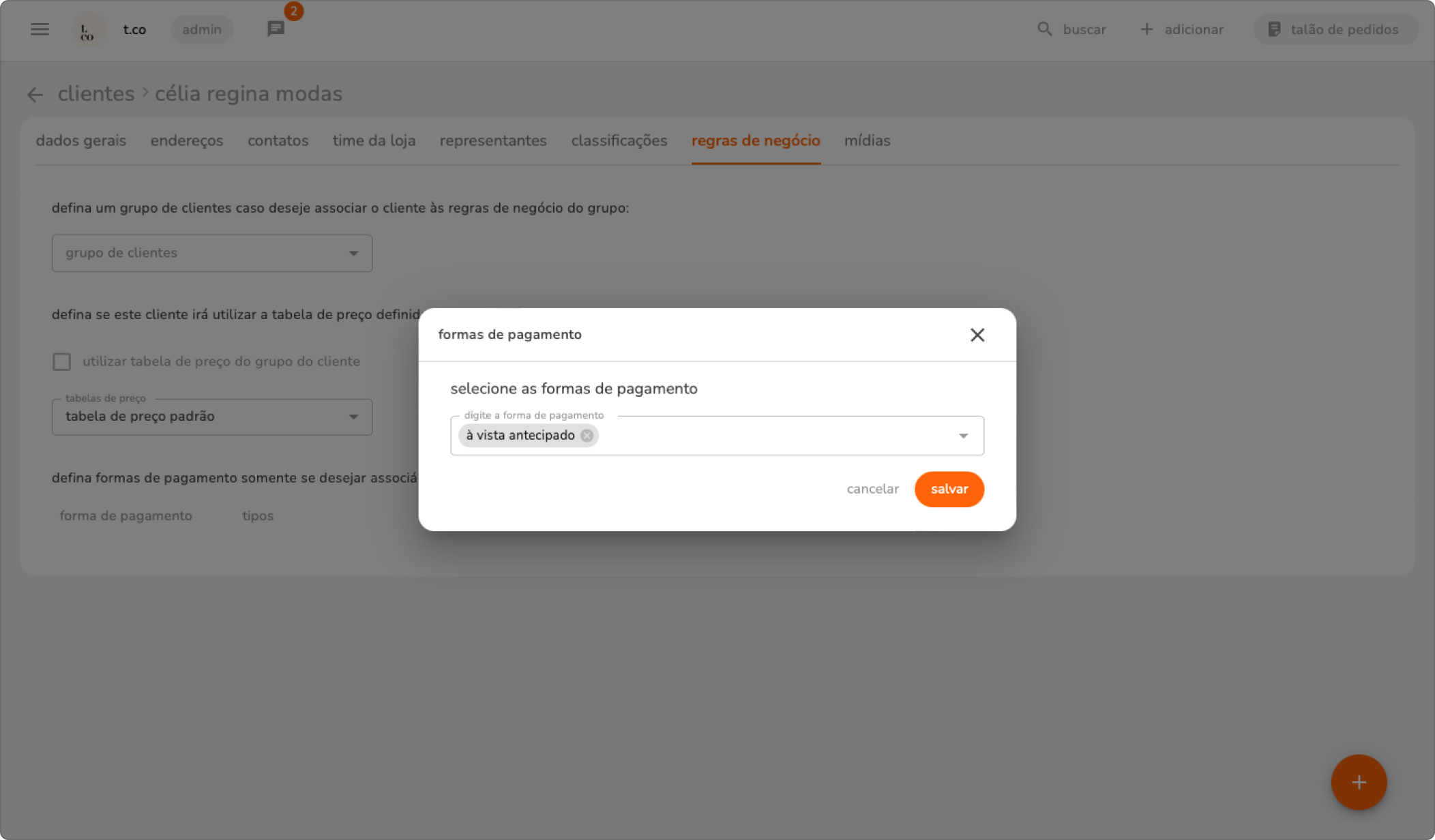Click the adicionar plus icon
This screenshot has height=840, width=1435.
pos(1147,29)
